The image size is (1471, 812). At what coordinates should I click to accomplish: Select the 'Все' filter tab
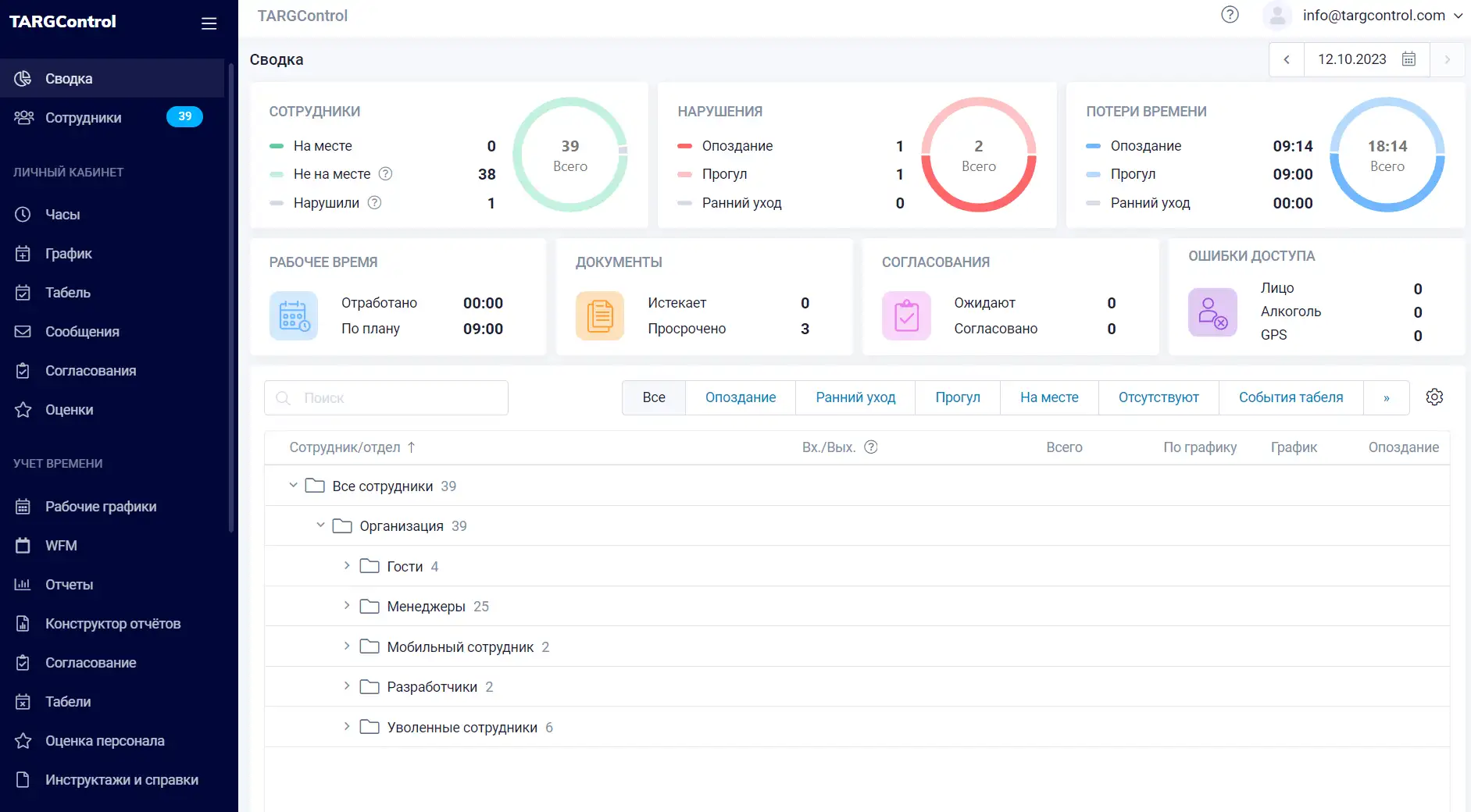(x=654, y=397)
